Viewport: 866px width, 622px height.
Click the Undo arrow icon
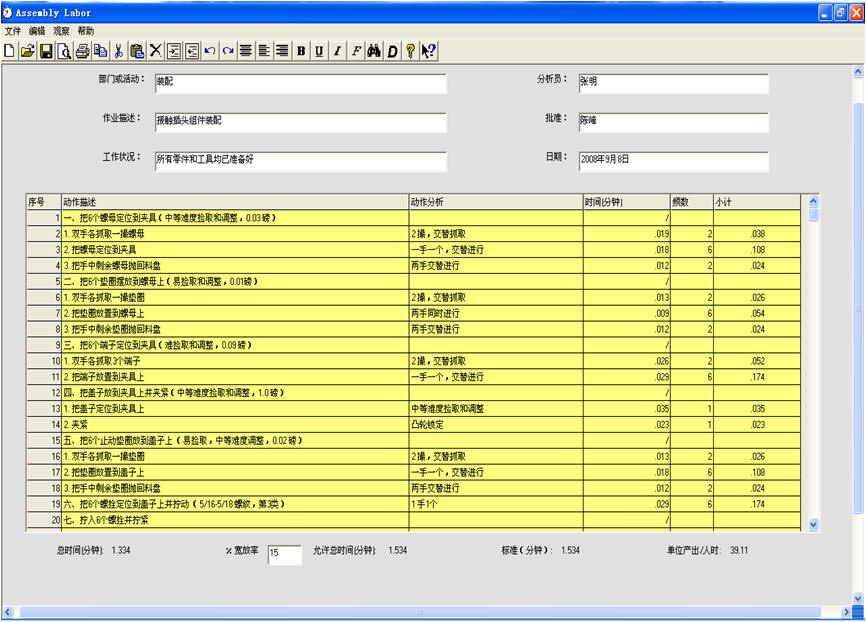click(209, 51)
